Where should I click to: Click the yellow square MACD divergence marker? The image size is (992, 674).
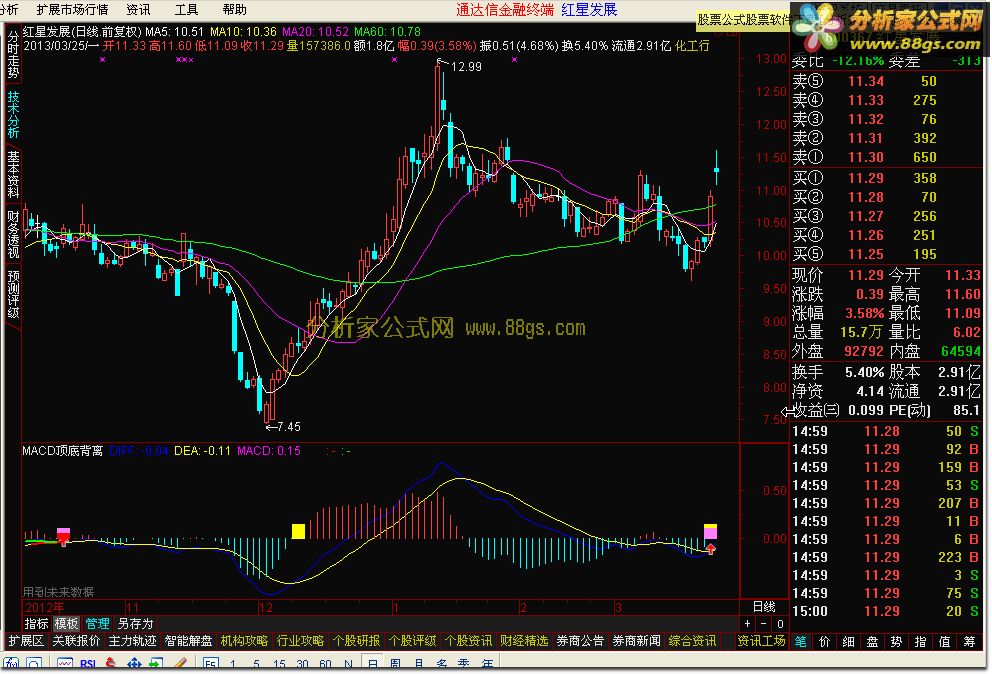tap(299, 531)
